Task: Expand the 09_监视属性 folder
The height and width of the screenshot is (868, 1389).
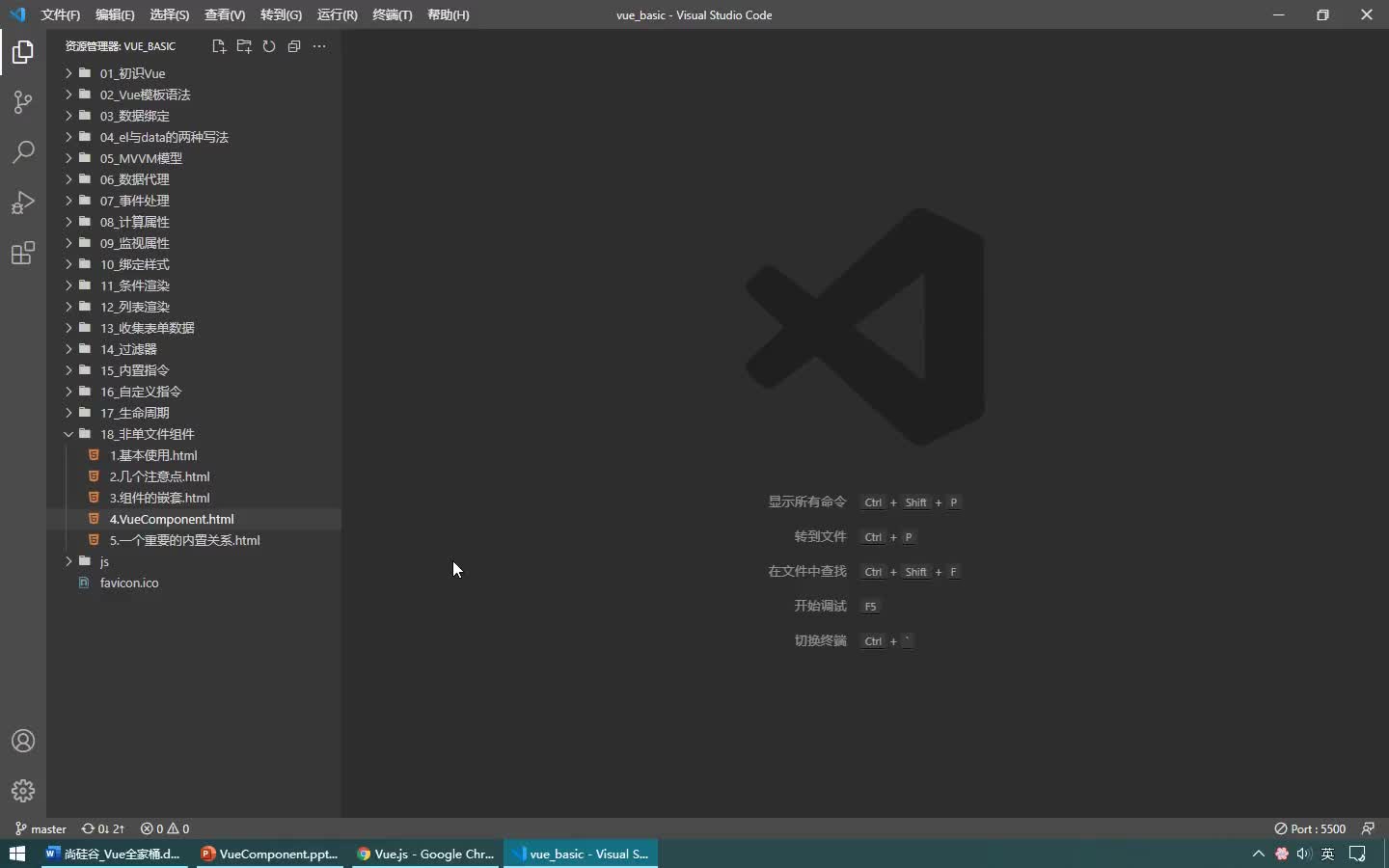Action: (194, 243)
